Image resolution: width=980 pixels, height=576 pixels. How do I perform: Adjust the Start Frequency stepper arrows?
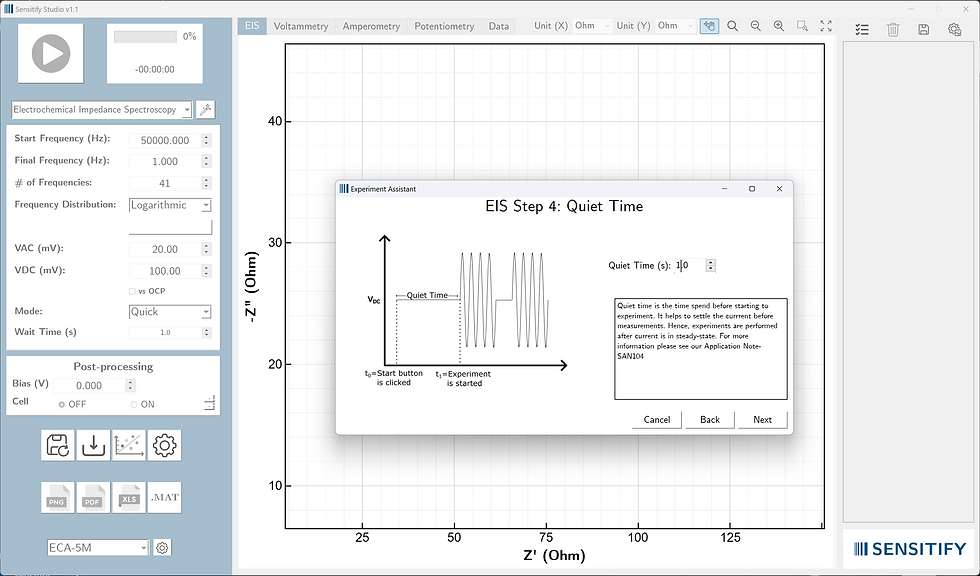point(206,141)
